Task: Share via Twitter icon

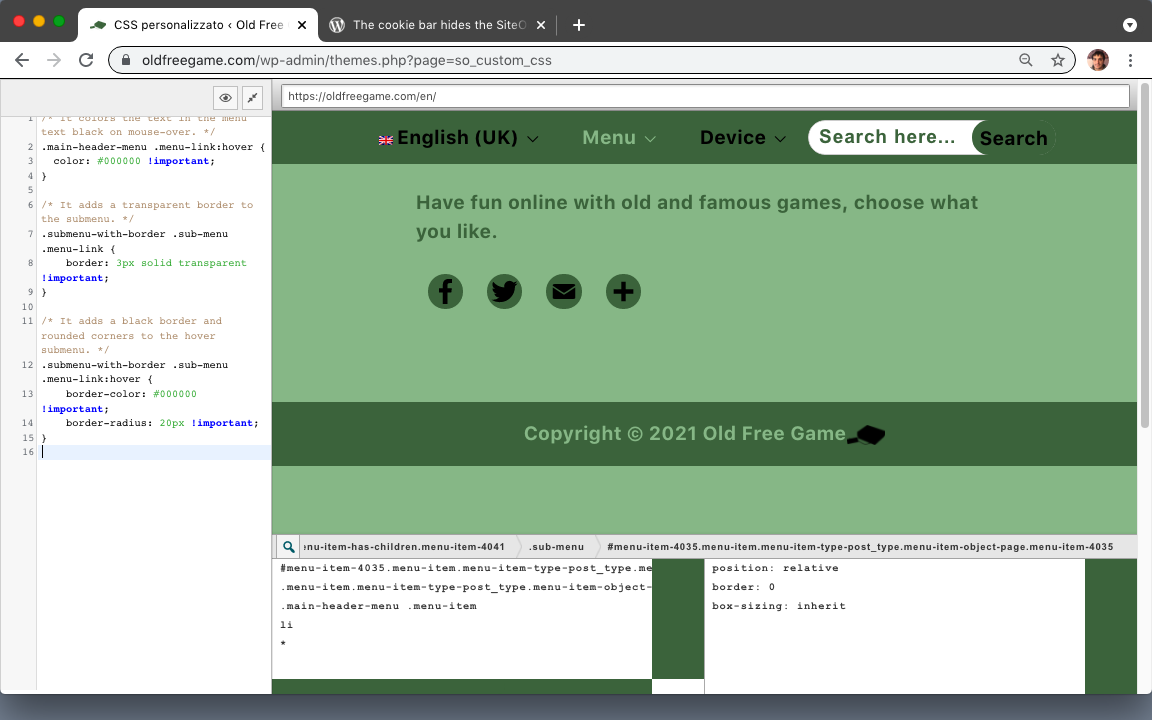Action: tap(504, 292)
